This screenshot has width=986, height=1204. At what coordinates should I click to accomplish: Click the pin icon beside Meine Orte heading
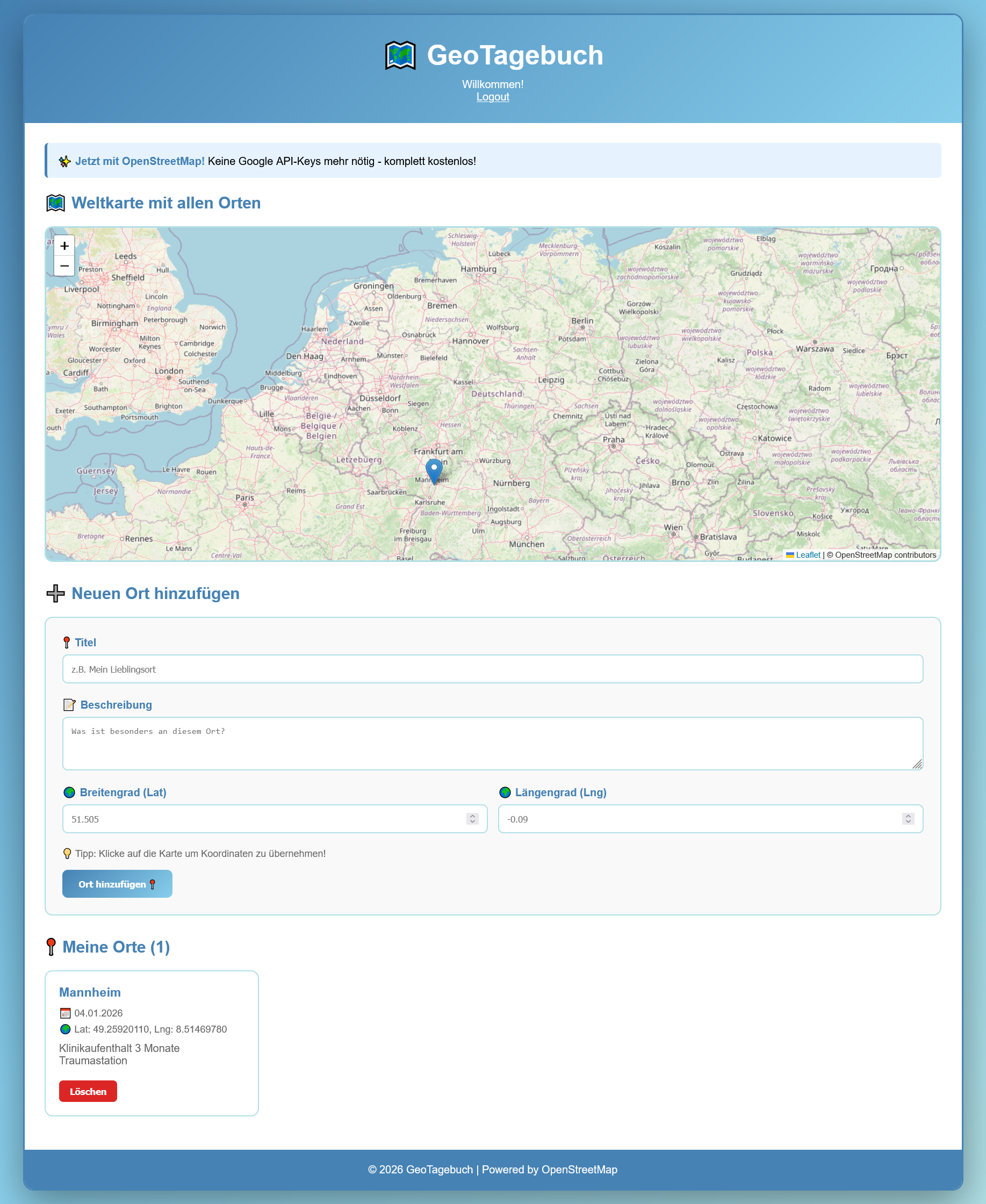(51, 946)
